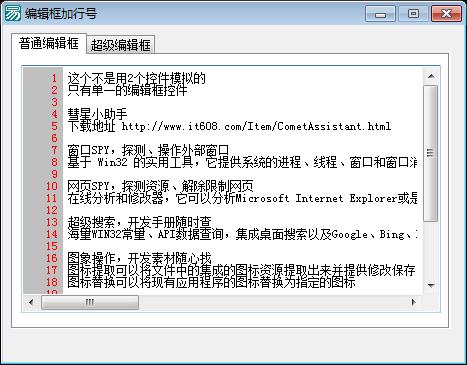Click the vertical scrollbar down arrow

(x=431, y=285)
